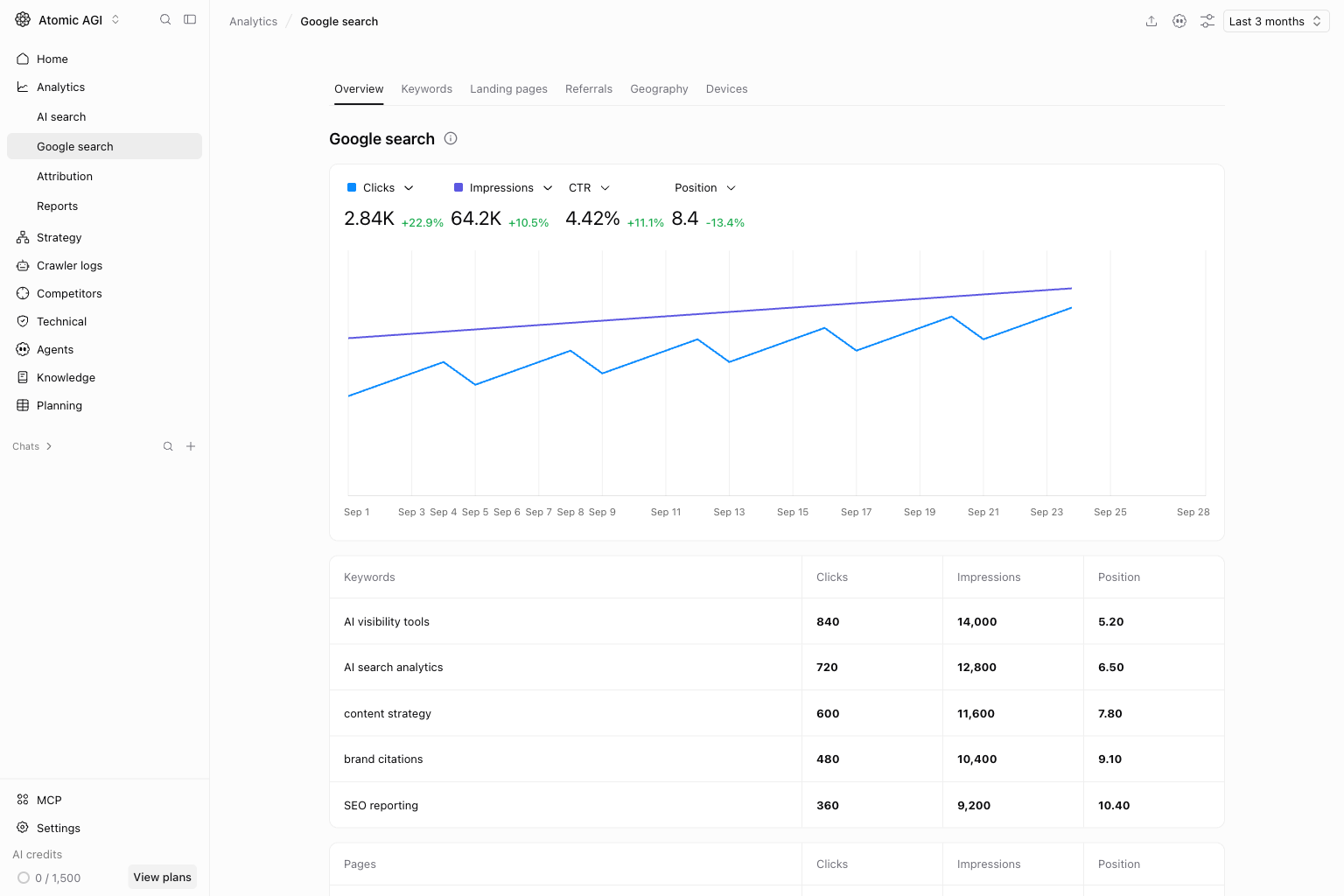Screen dimensions: 1344x896
Task: Click the Knowledge icon in sidebar
Action: pyautogui.click(x=23, y=377)
